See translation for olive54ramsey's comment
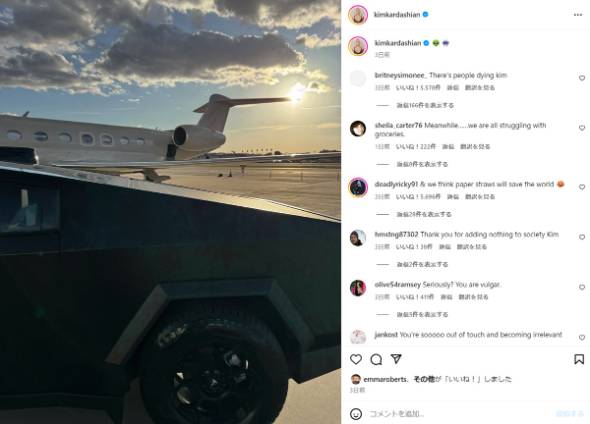 point(473,297)
